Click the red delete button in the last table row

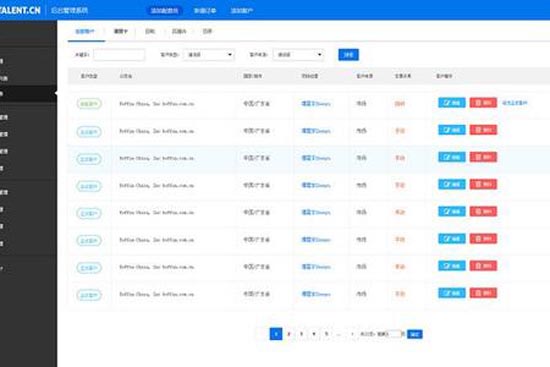pyautogui.click(x=483, y=293)
